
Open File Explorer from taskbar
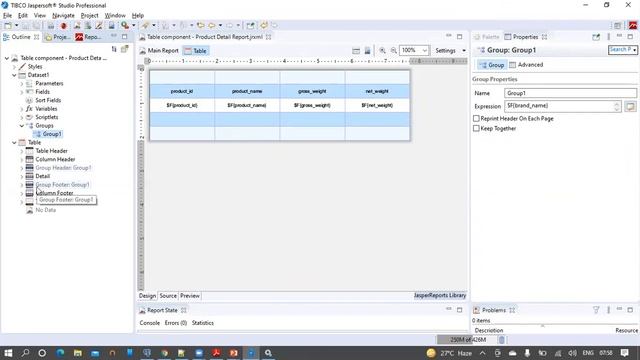(78, 353)
